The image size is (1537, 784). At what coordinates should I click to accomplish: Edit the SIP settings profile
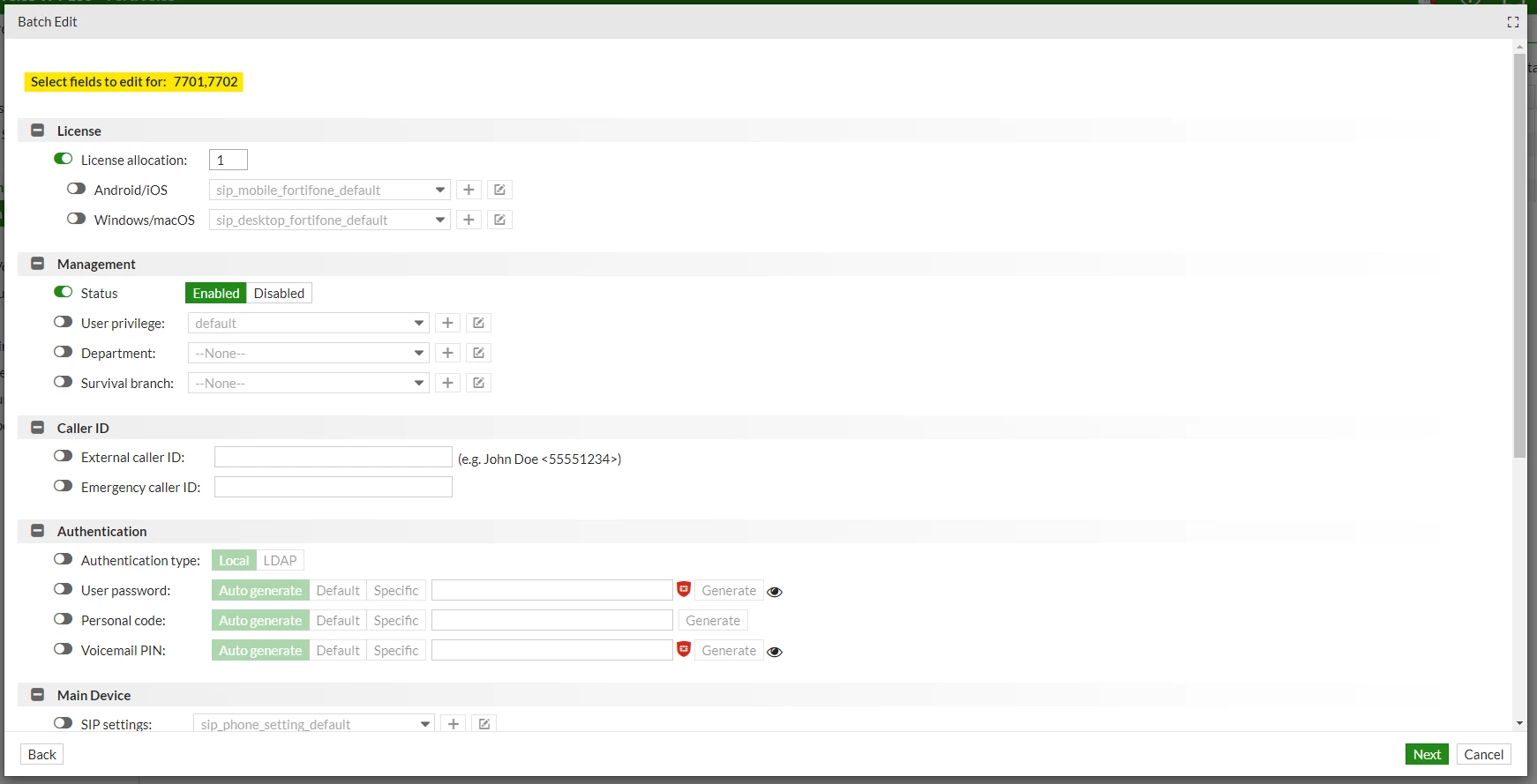(484, 724)
